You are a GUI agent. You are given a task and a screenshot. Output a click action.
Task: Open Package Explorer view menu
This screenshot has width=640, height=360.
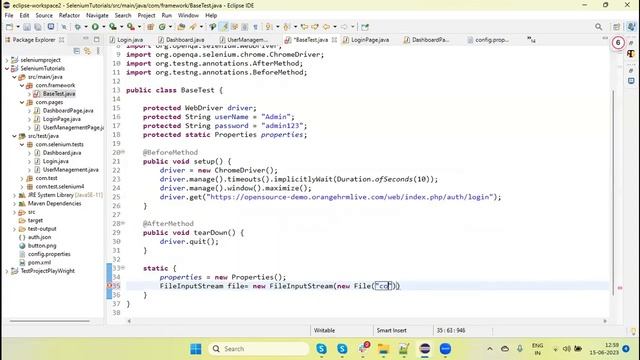[98, 51]
